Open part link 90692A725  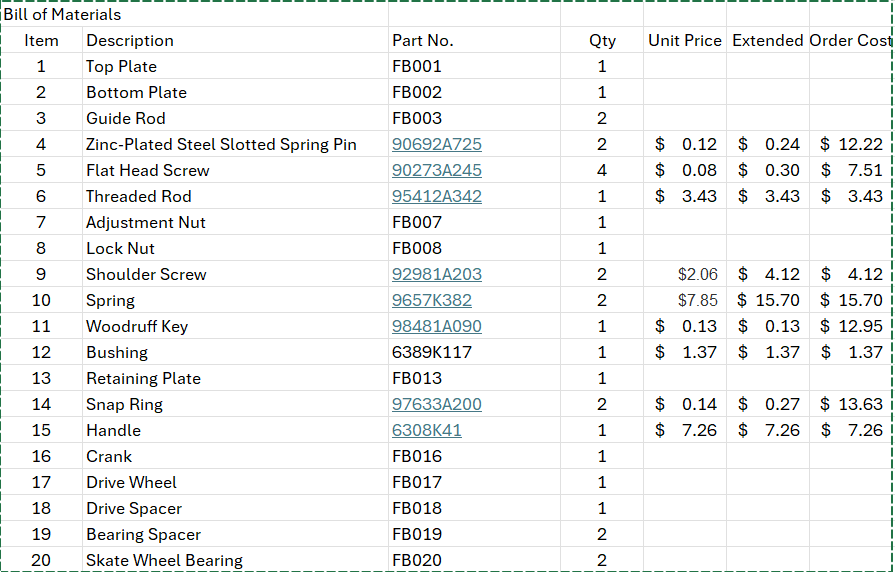coord(436,144)
